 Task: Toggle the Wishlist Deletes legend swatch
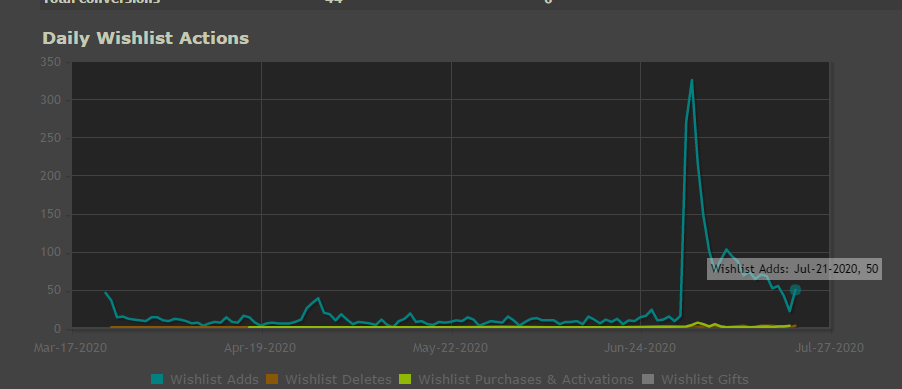click(x=272, y=379)
